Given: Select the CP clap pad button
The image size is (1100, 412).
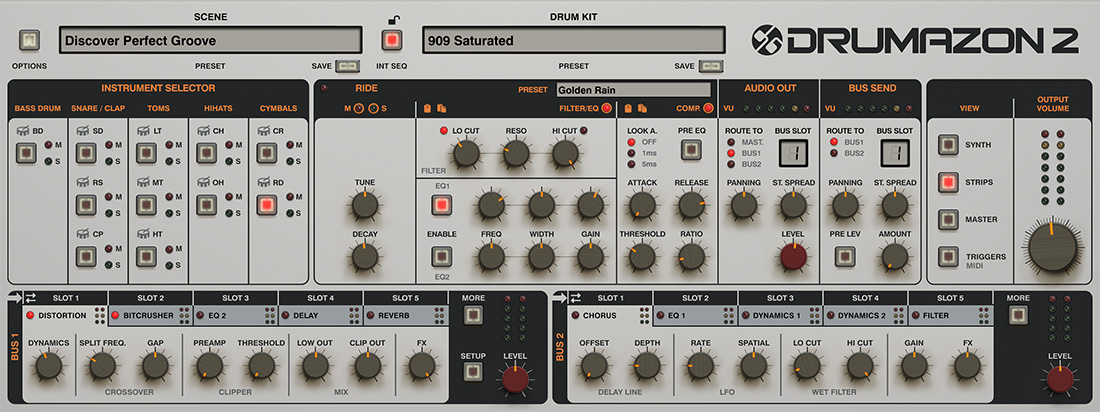Looking at the screenshot, I should [86, 256].
